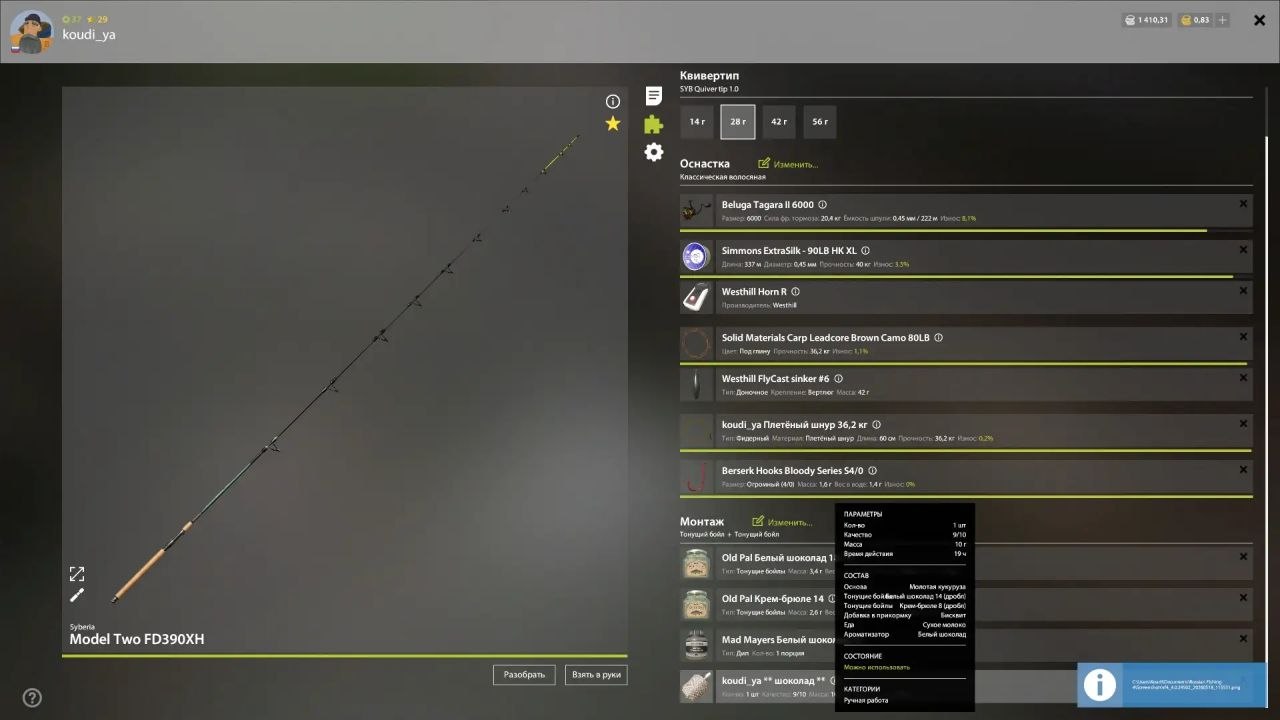Click Изменить next to Оснастка
The height and width of the screenshot is (720, 1280).
788,164
